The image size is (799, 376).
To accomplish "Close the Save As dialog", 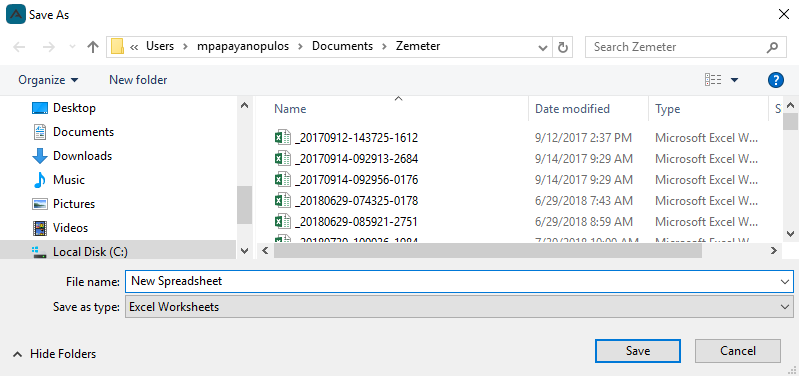I will point(784,14).
